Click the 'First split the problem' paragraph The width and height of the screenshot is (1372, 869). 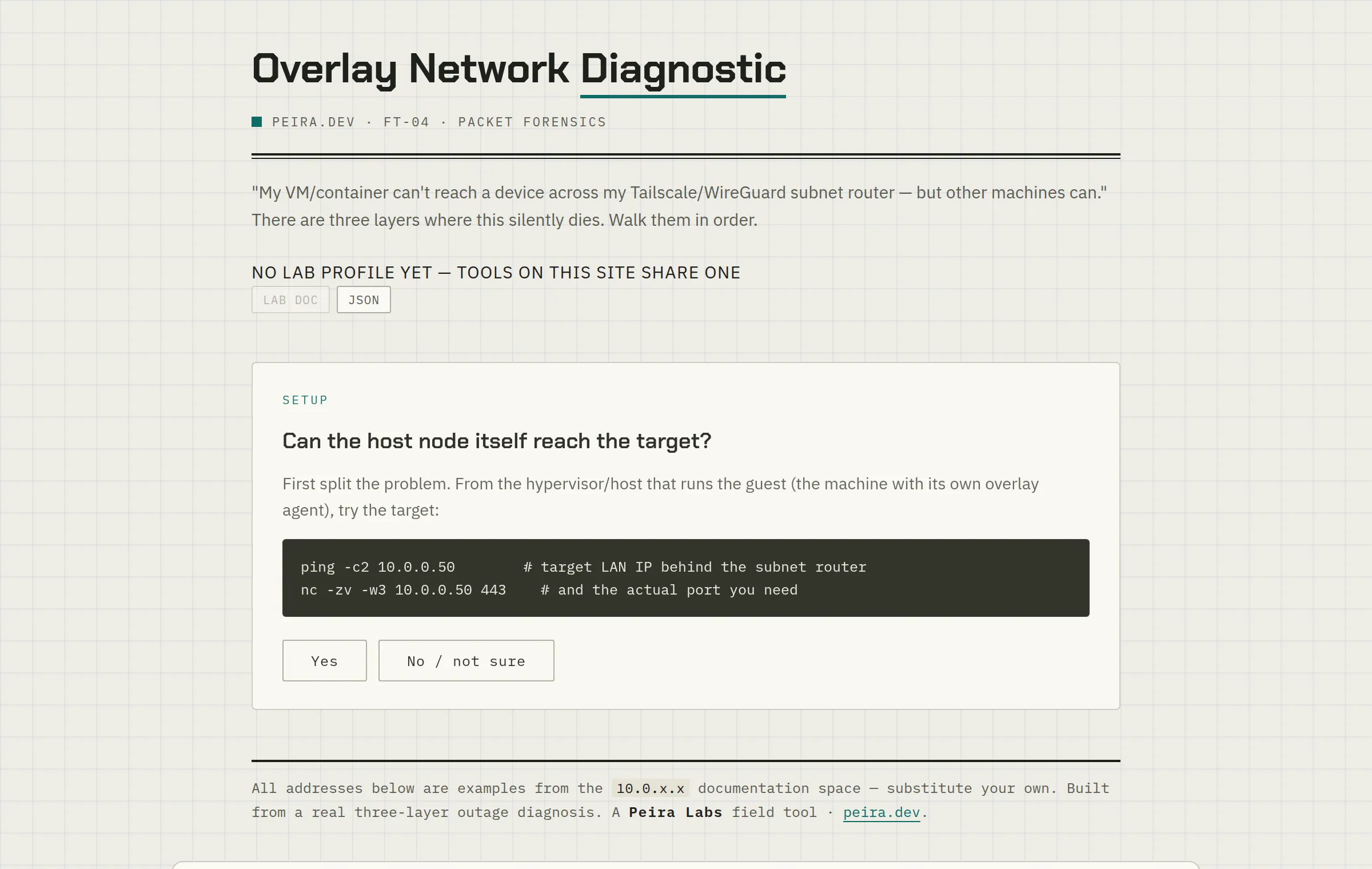pos(660,497)
